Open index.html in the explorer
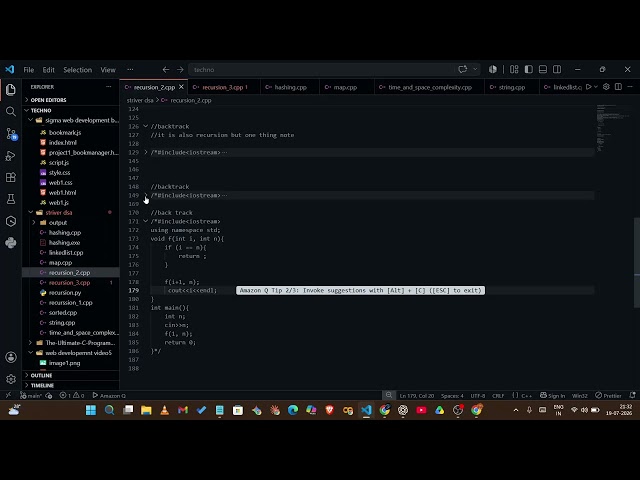This screenshot has height=480, width=640. (x=71, y=142)
